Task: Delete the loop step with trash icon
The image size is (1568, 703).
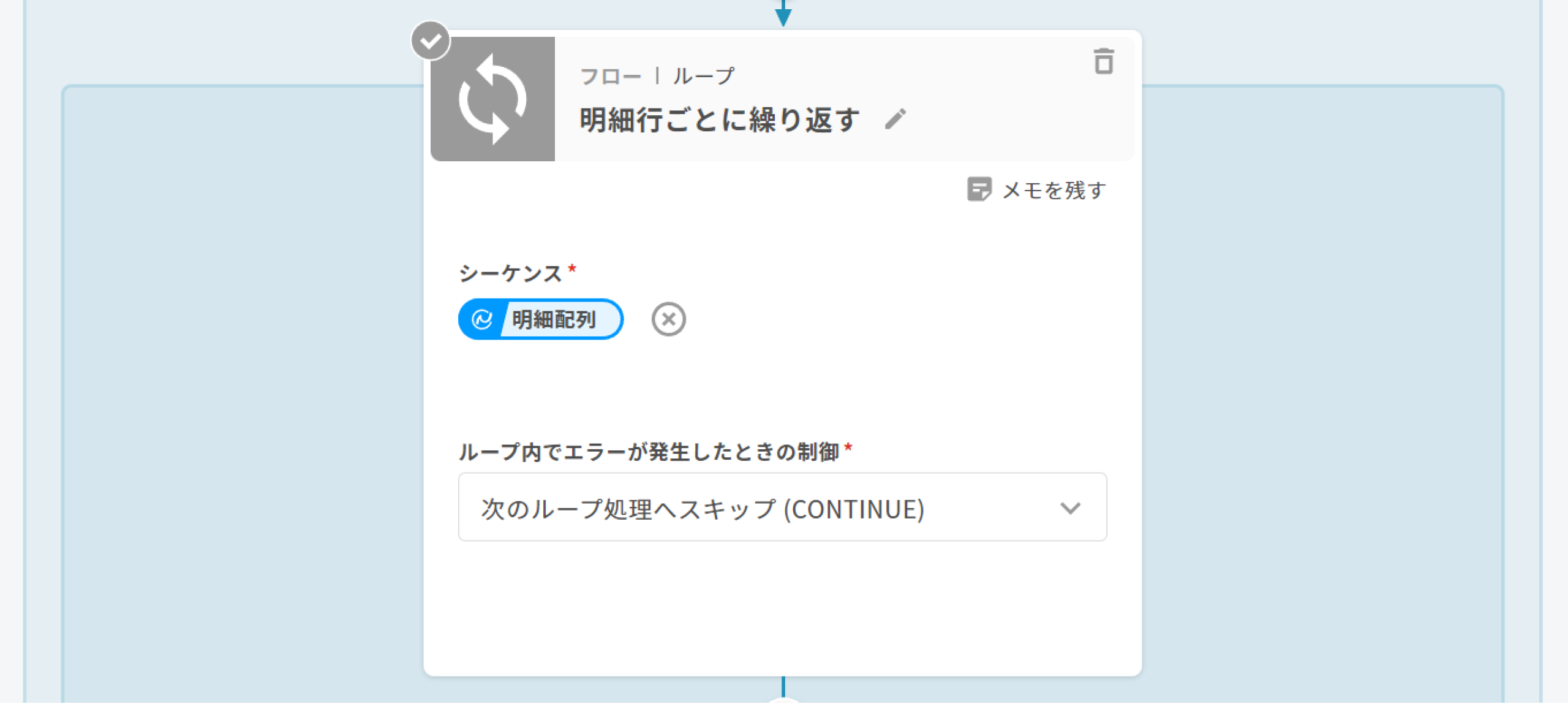Action: pos(1103,62)
